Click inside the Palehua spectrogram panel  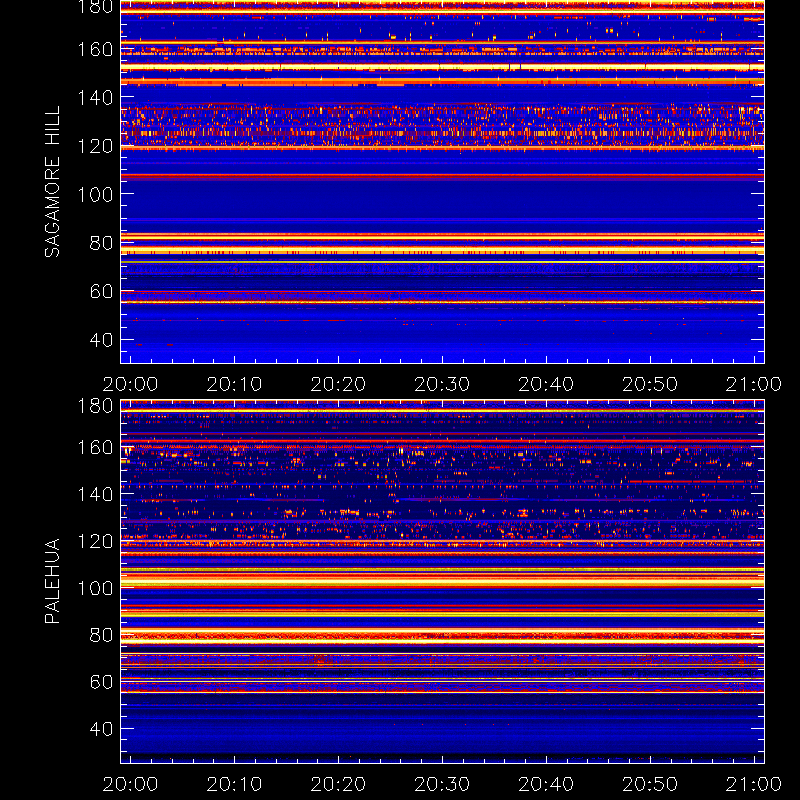coord(442,582)
